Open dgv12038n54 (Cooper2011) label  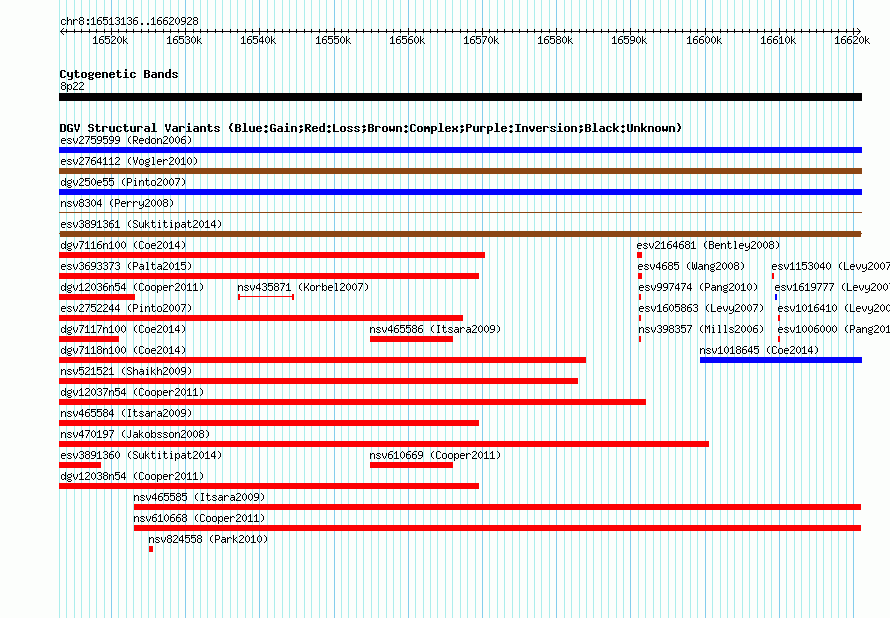pos(132,476)
